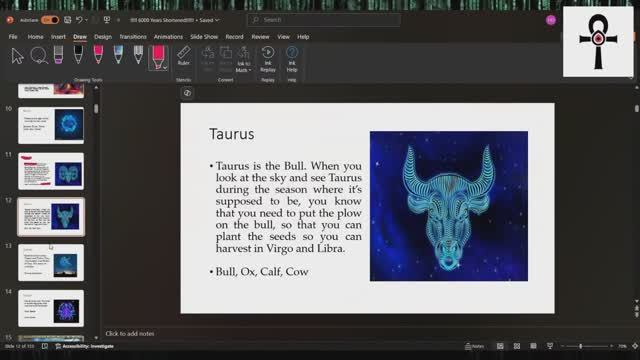This screenshot has width=640, height=360.
Task: Expand the Undo history dropdown arrow
Action: coord(87,20)
